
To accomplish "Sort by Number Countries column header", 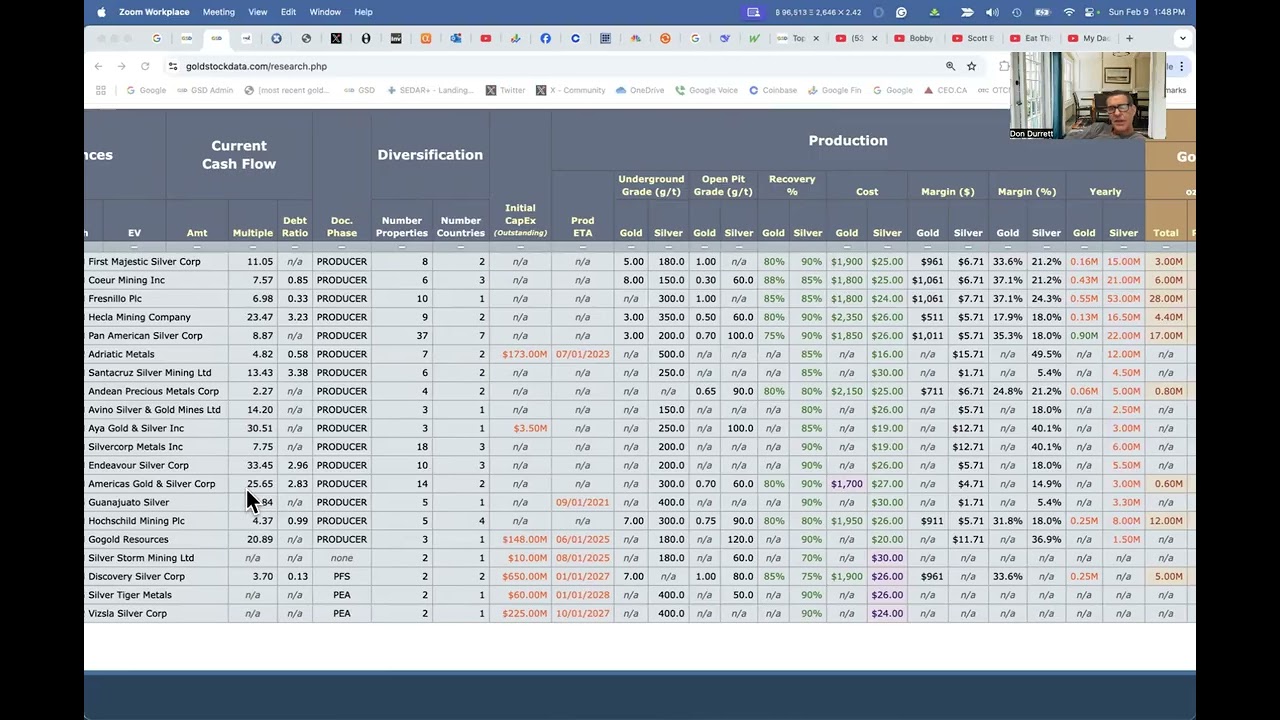I will click(x=461, y=227).
